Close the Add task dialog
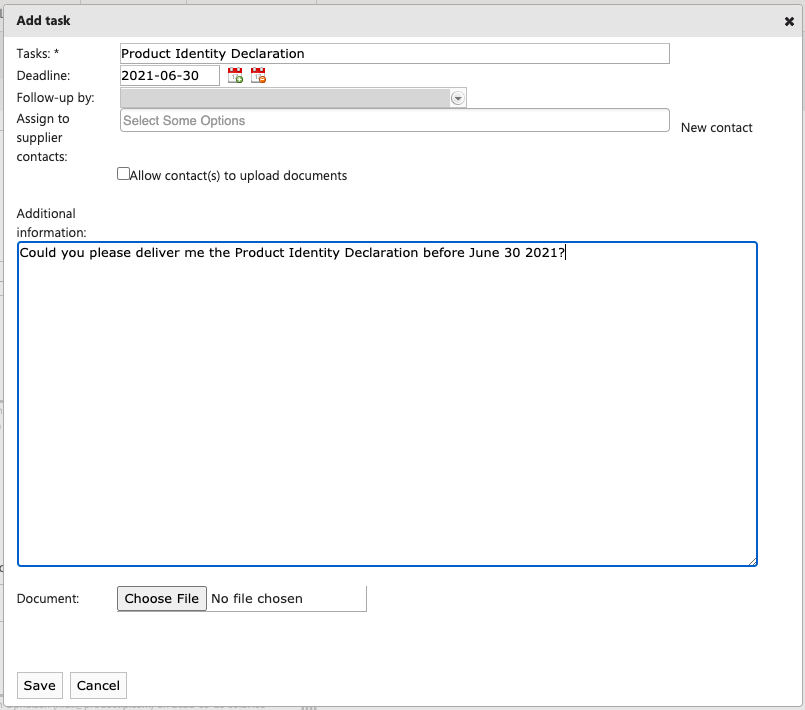The image size is (805, 710). point(789,21)
